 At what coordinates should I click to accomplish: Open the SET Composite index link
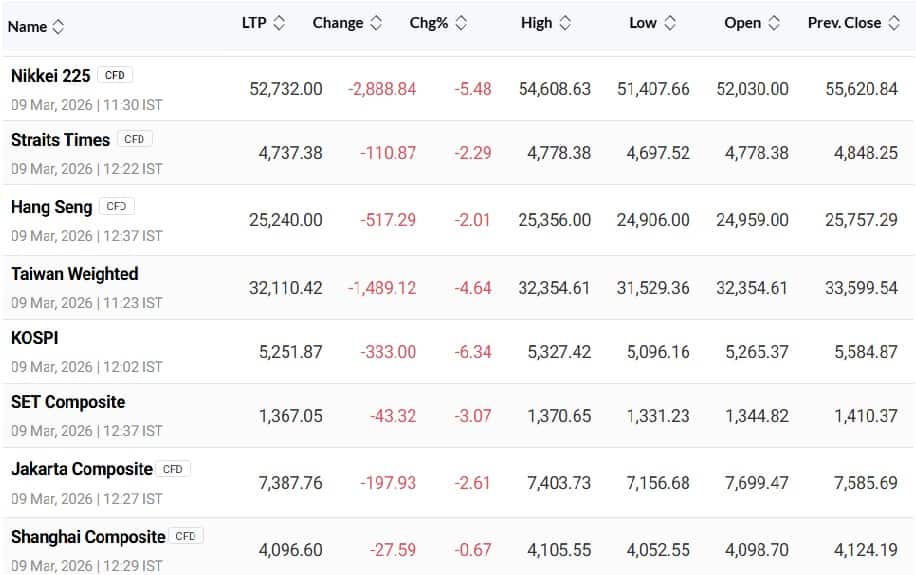68,402
